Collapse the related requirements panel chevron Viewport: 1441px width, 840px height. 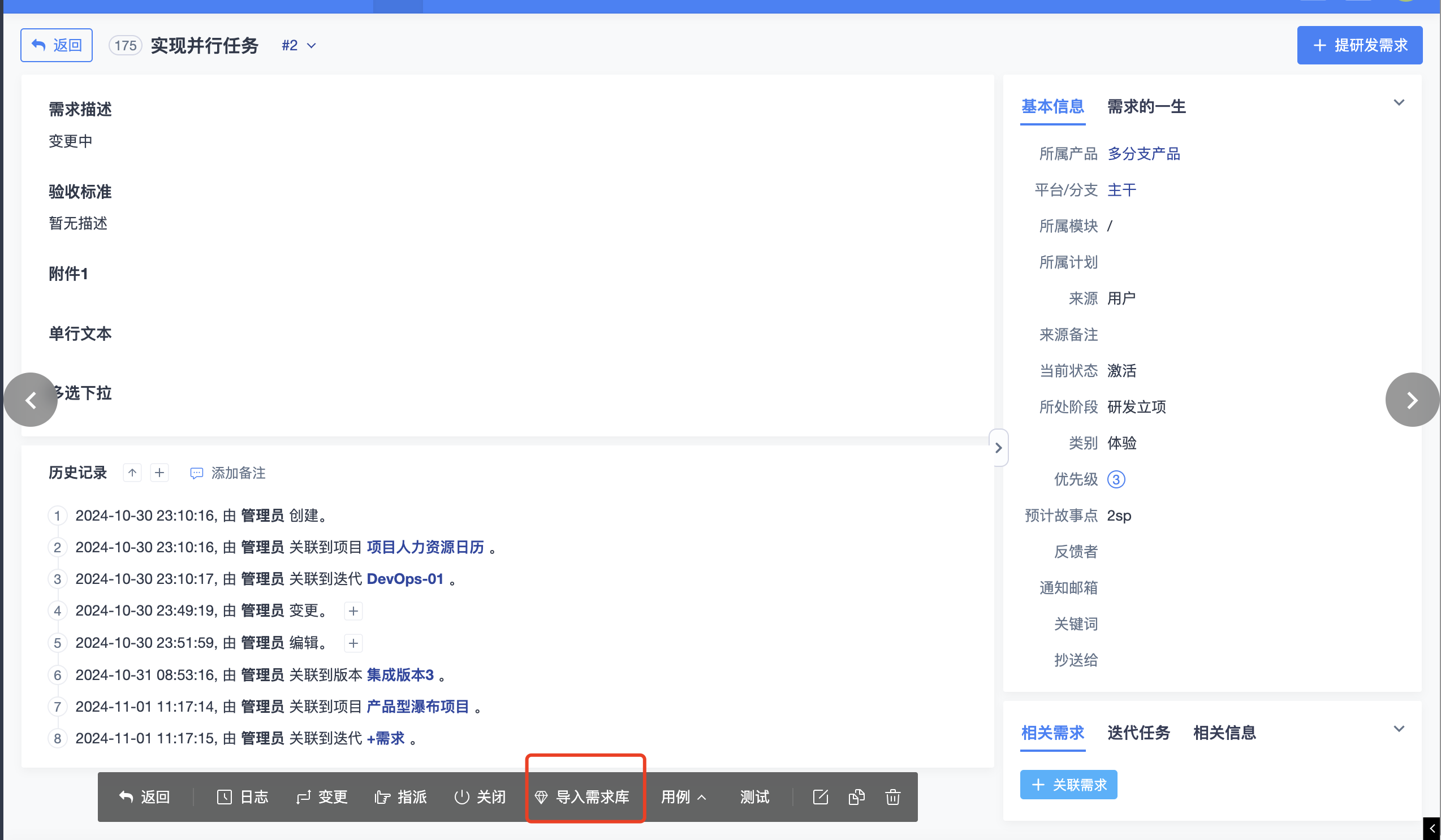(x=1399, y=729)
